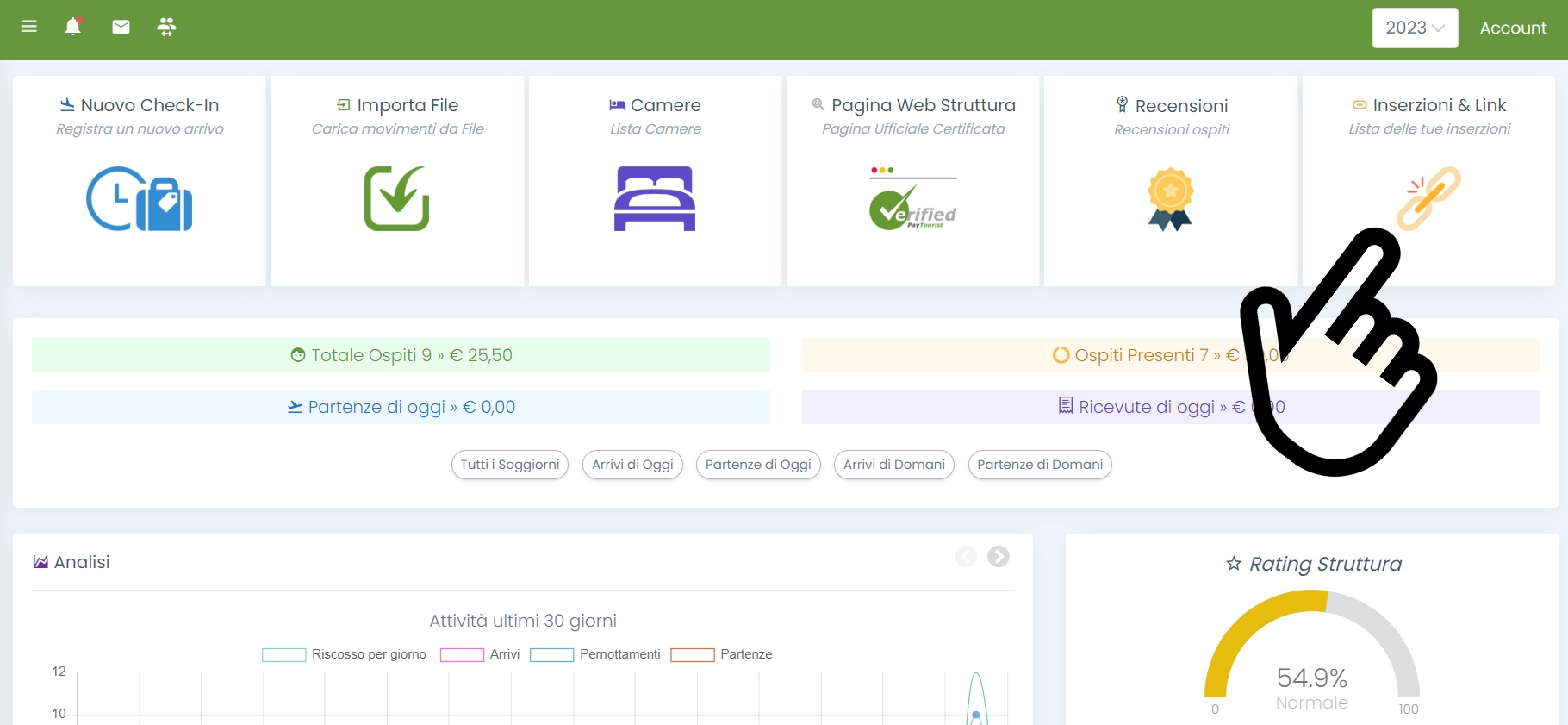Expand the 2023 year dropdown
Viewport: 1568px width, 725px height.
pos(1415,28)
